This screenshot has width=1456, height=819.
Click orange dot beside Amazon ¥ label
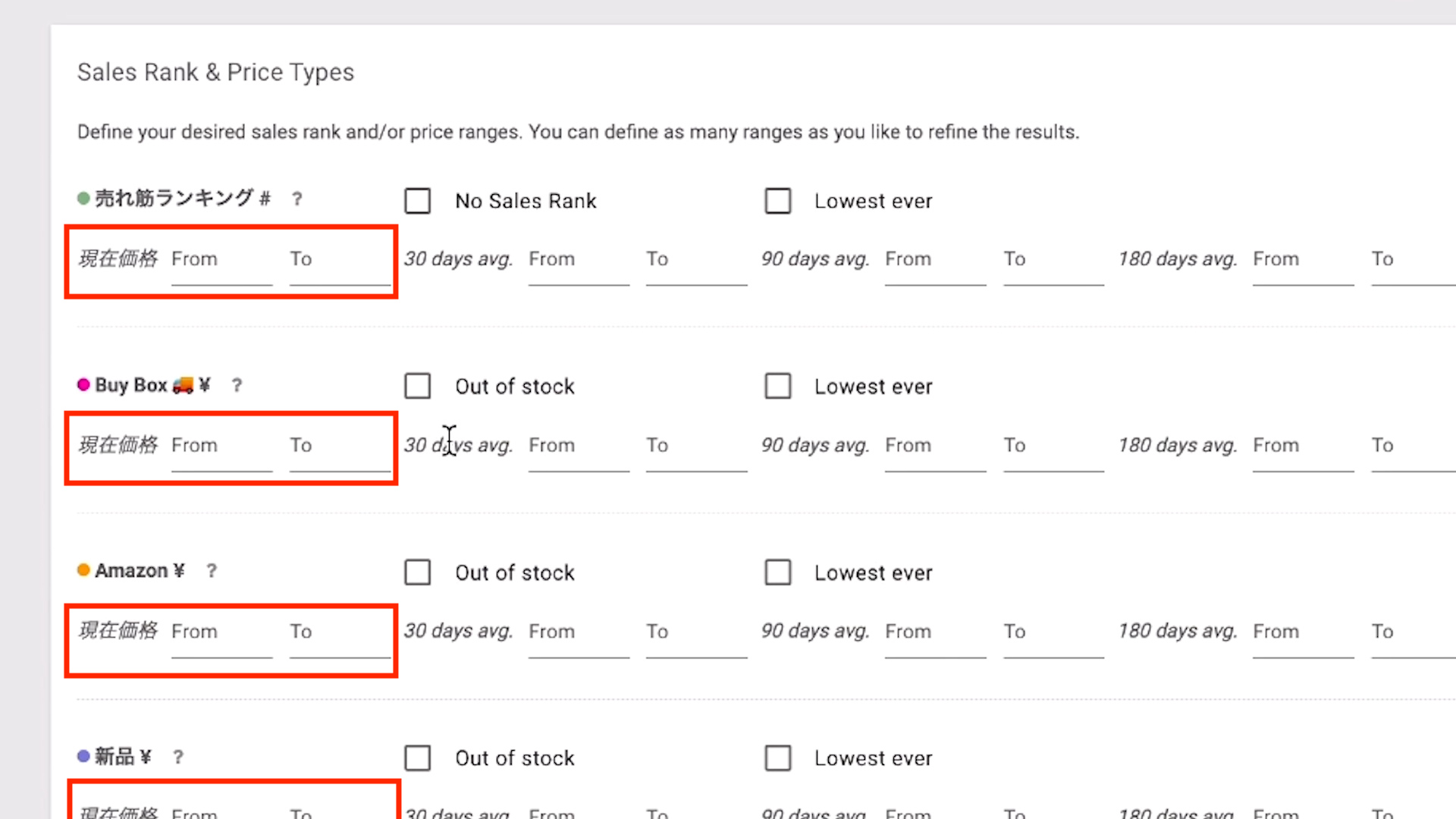pyautogui.click(x=83, y=570)
